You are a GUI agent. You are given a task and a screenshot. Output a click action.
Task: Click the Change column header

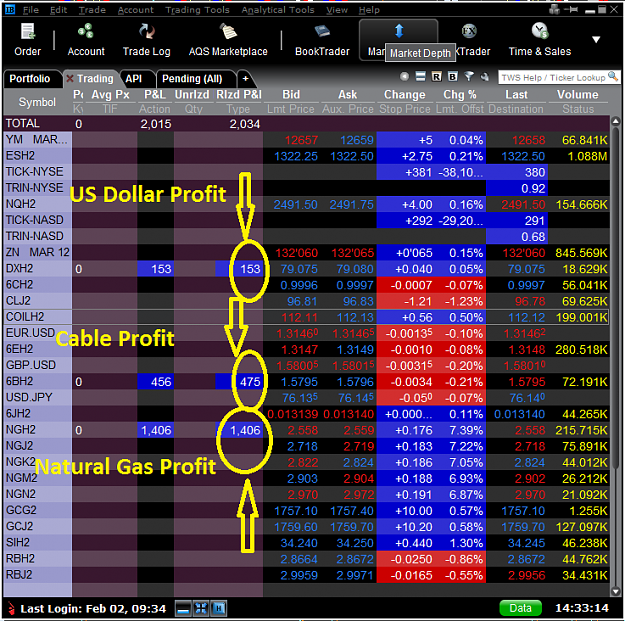pos(405,95)
